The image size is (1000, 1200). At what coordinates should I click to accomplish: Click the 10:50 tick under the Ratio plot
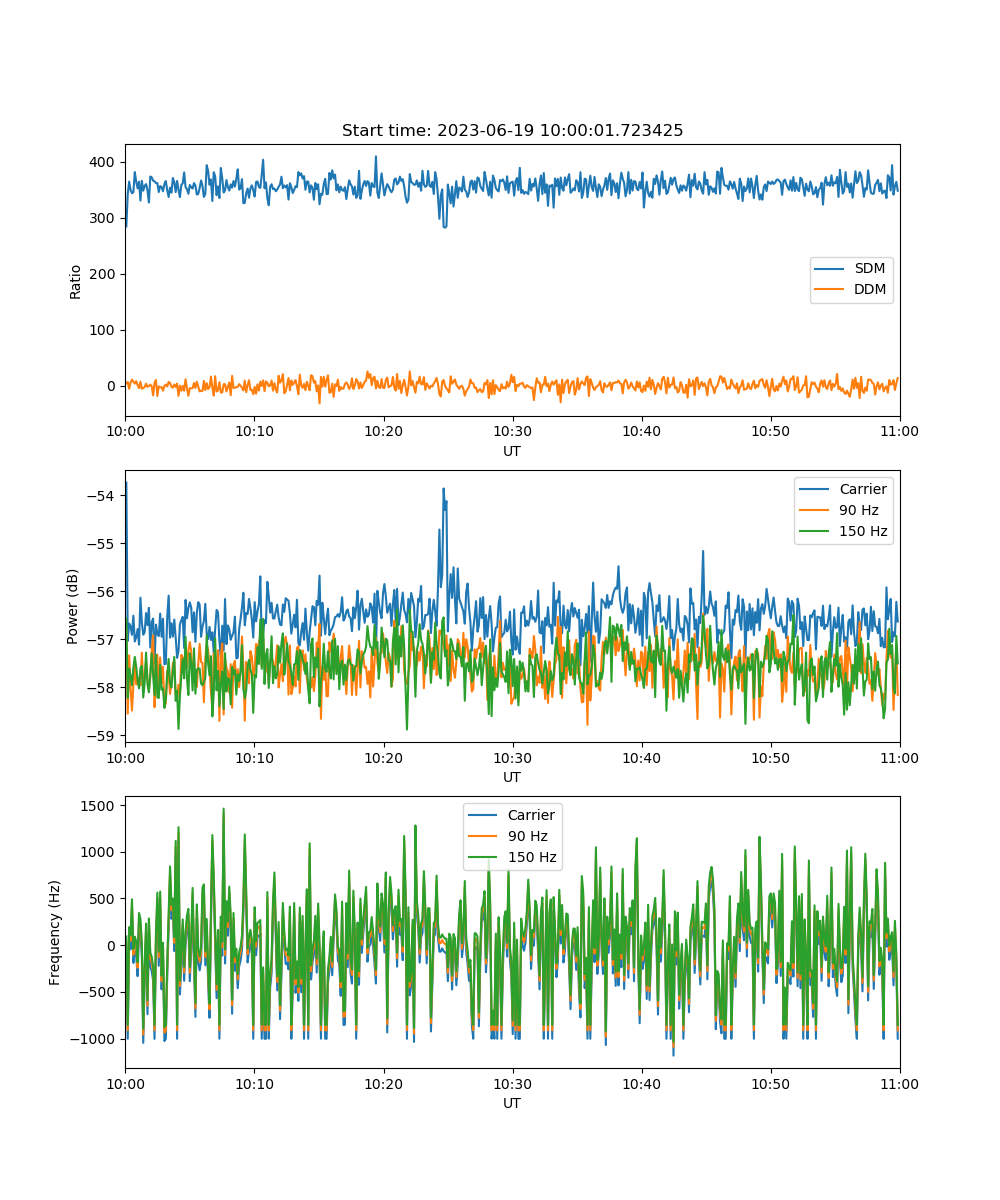pyautogui.click(x=770, y=432)
